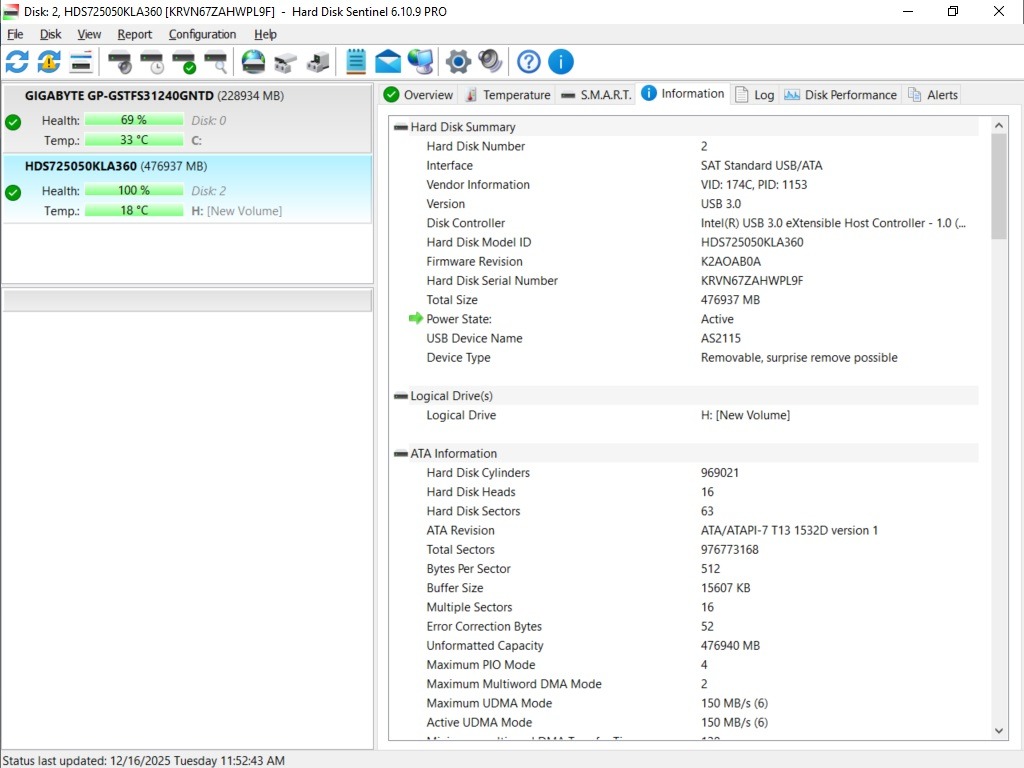Click the 69 % health bar
Image resolution: width=1024 pixels, height=768 pixels.
pyautogui.click(x=134, y=120)
